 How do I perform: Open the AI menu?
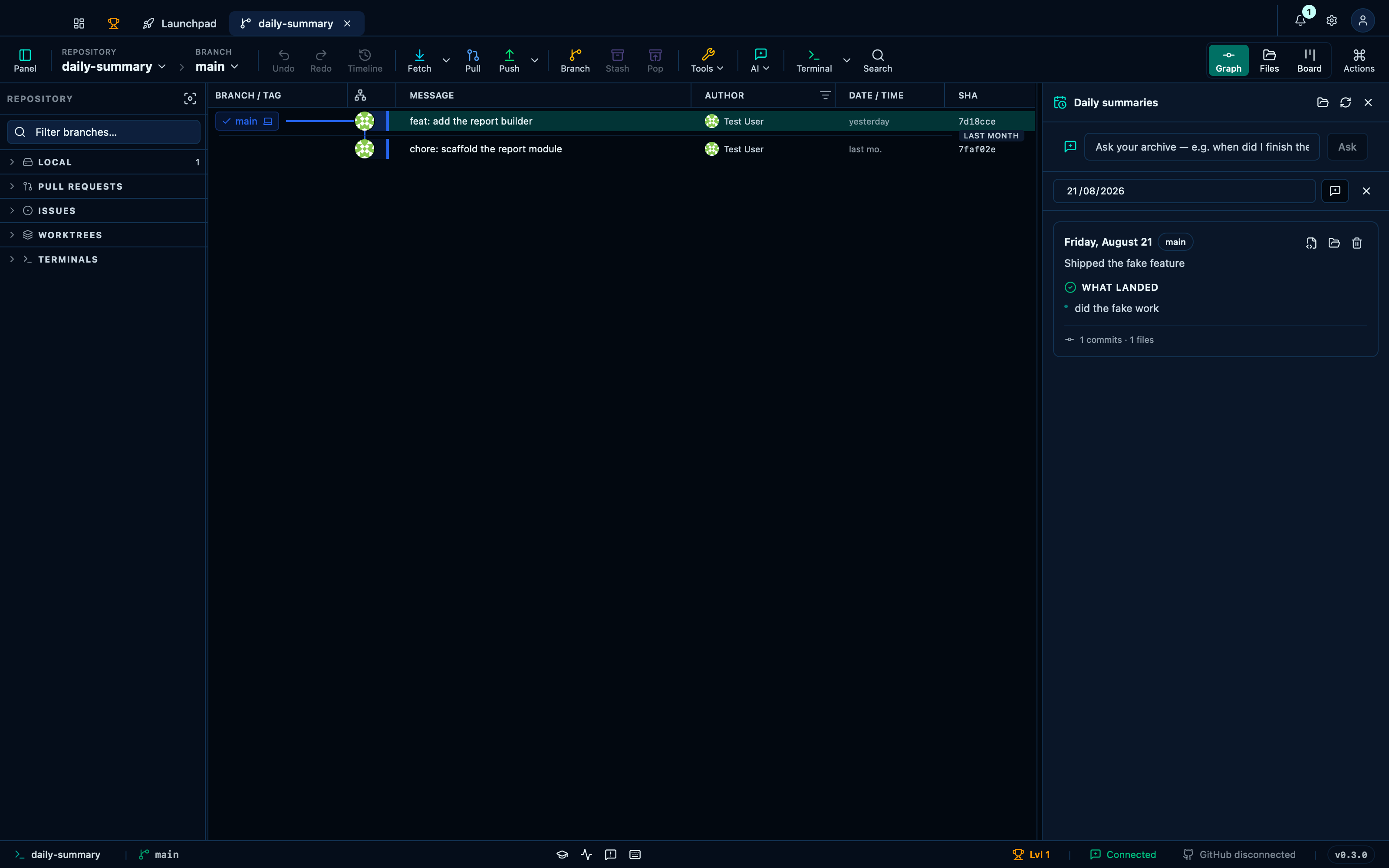(x=760, y=60)
